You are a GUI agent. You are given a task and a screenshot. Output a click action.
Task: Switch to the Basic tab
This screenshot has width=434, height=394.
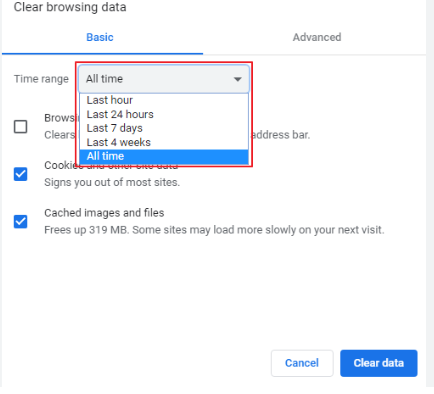(x=100, y=37)
